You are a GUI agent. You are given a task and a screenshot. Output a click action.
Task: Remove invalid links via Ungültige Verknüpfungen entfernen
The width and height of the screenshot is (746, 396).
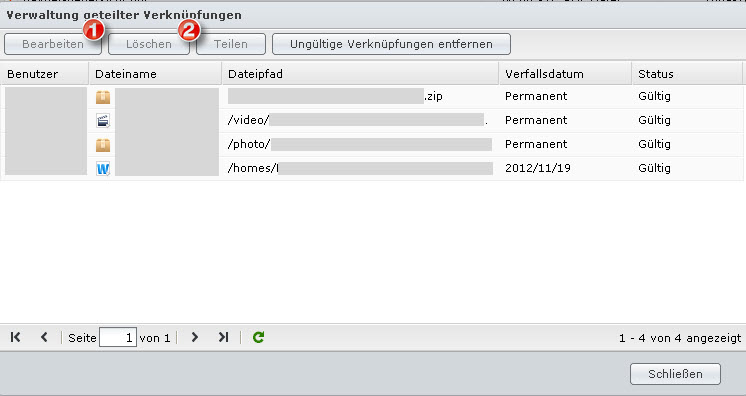391,44
